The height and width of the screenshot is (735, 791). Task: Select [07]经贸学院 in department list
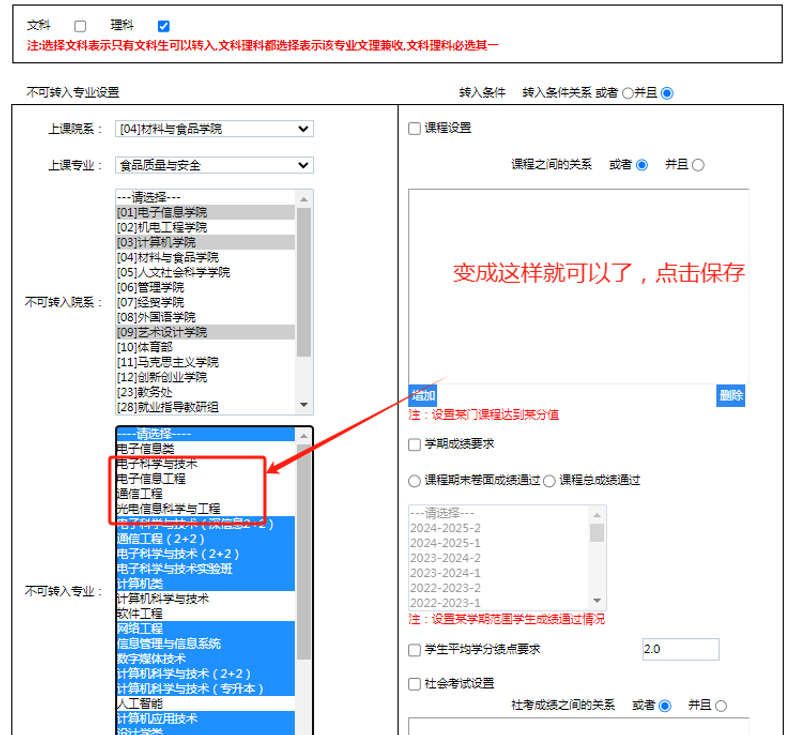205,302
